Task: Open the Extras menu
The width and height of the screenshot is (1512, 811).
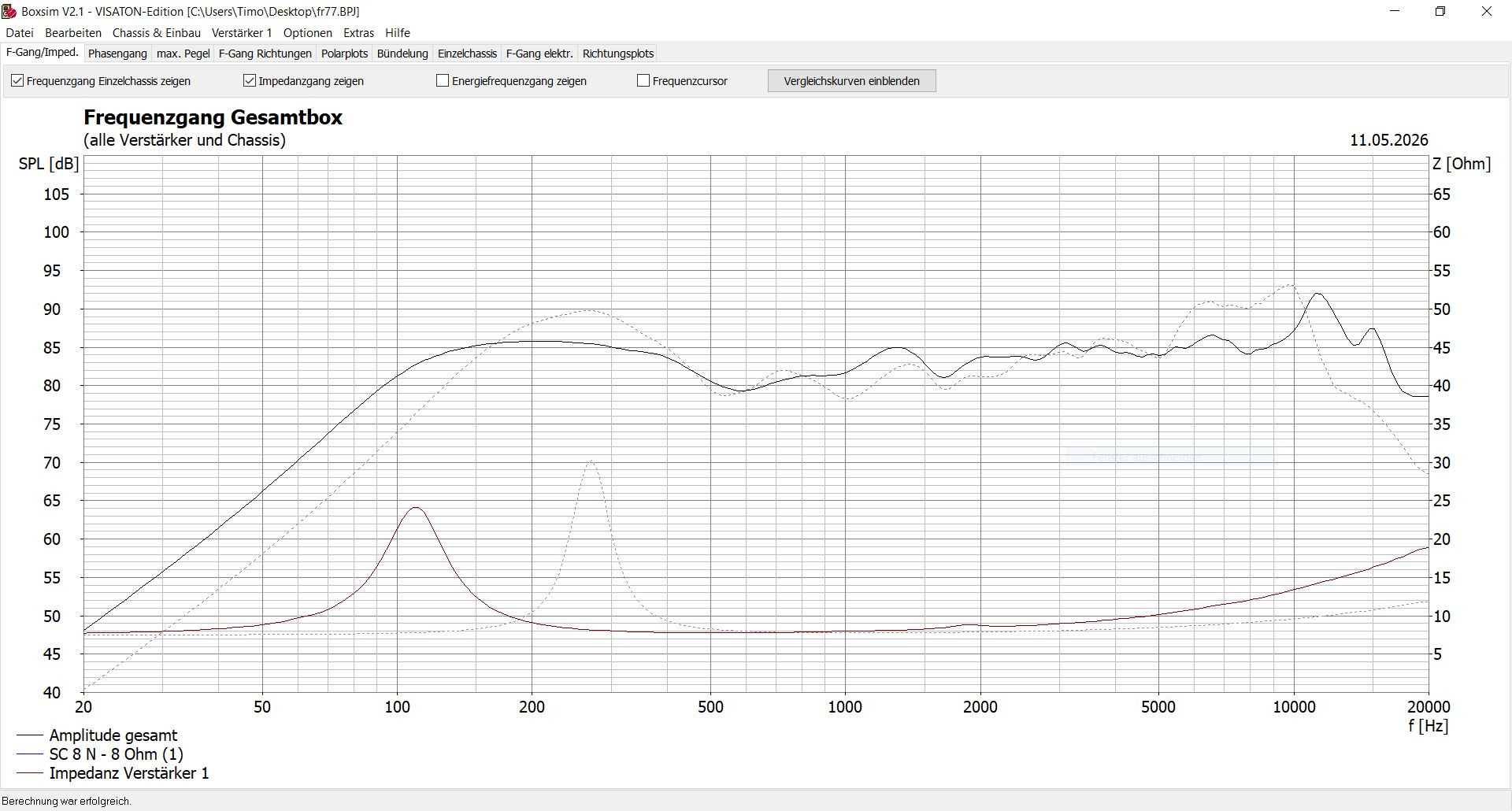Action: tap(359, 33)
